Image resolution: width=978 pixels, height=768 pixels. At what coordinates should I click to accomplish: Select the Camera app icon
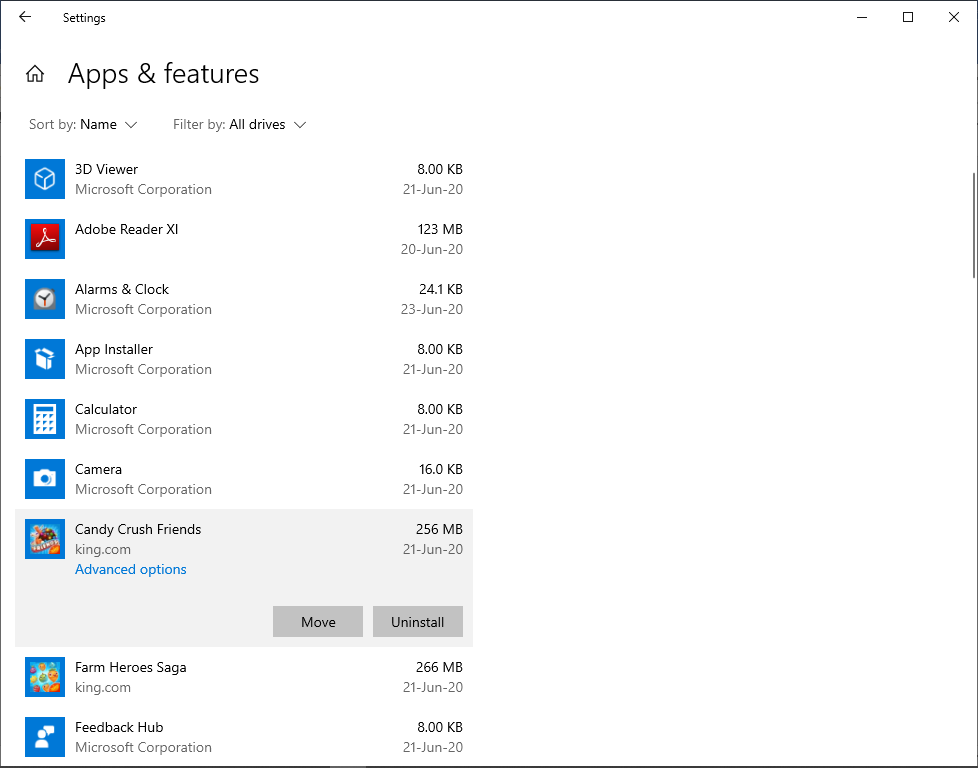pyautogui.click(x=45, y=479)
